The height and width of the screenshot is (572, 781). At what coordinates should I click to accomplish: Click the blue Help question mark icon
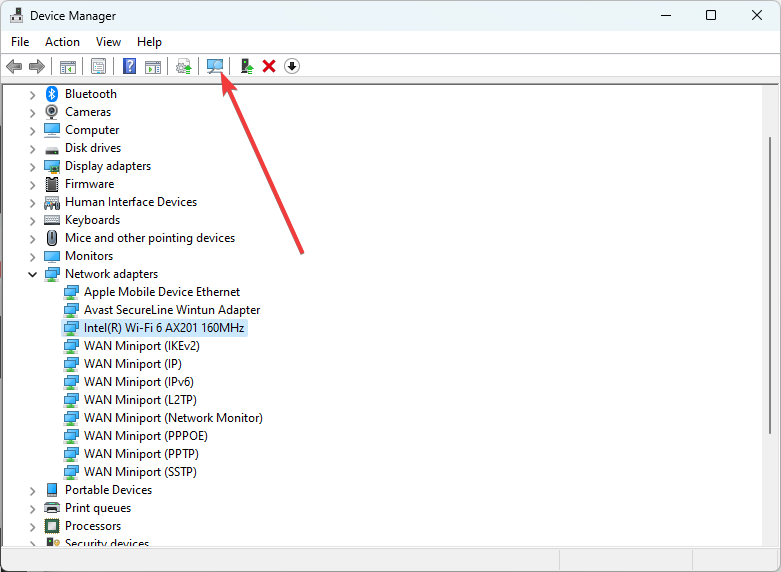coord(130,66)
